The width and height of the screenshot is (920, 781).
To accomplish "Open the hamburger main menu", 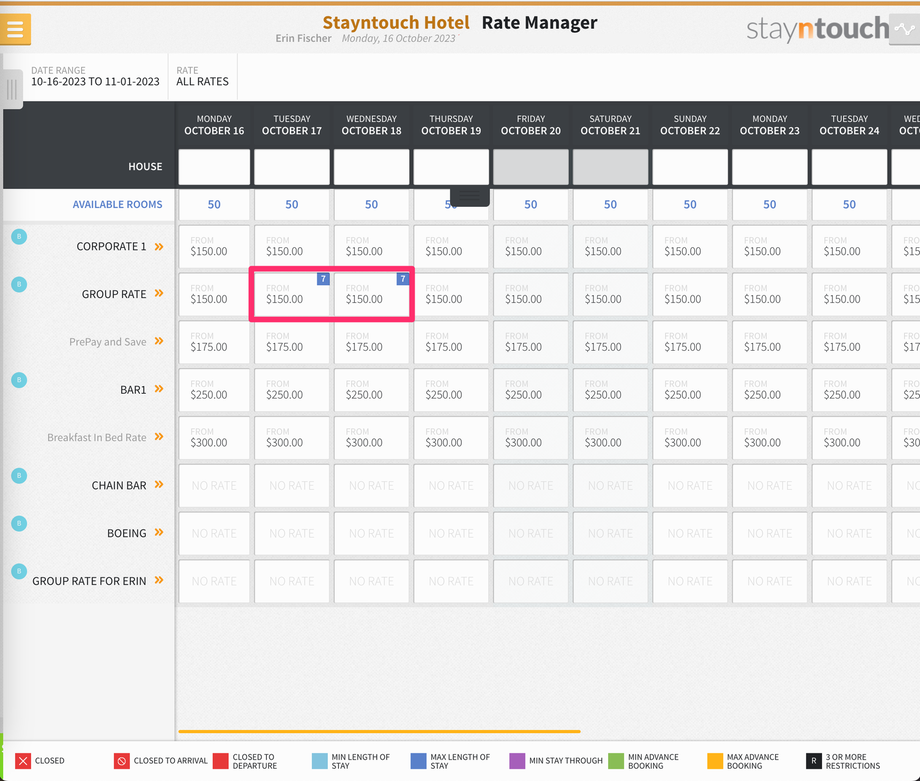I will pos(15,29).
